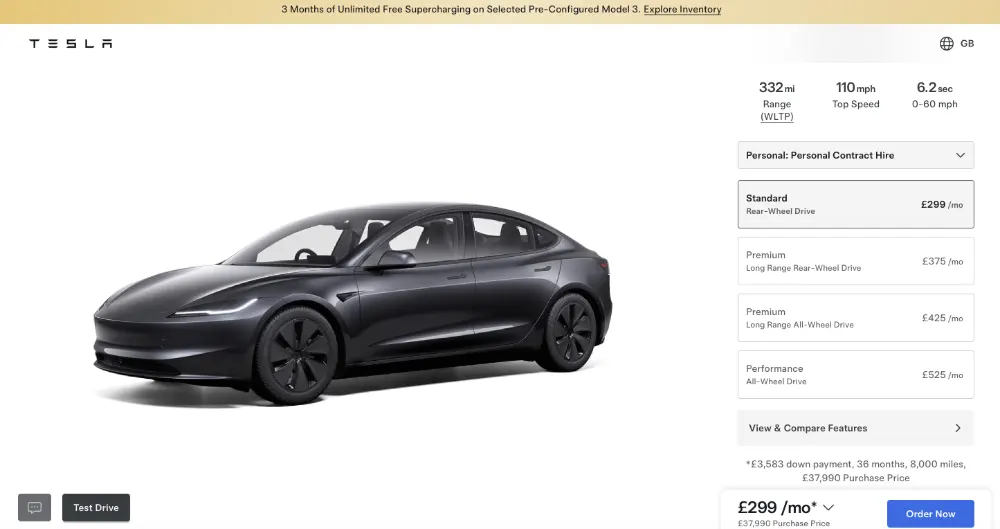The width and height of the screenshot is (1000, 529).
Task: Open the chat bubble icon
Action: click(34, 507)
